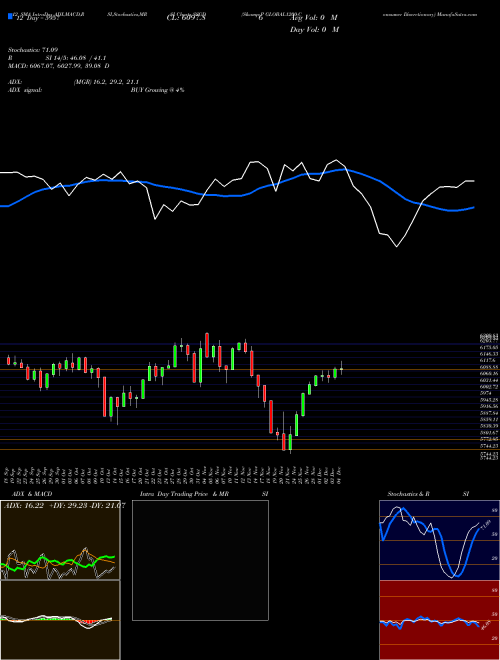
Task: Click the 5974 price axis label
Action: [x=486, y=393]
